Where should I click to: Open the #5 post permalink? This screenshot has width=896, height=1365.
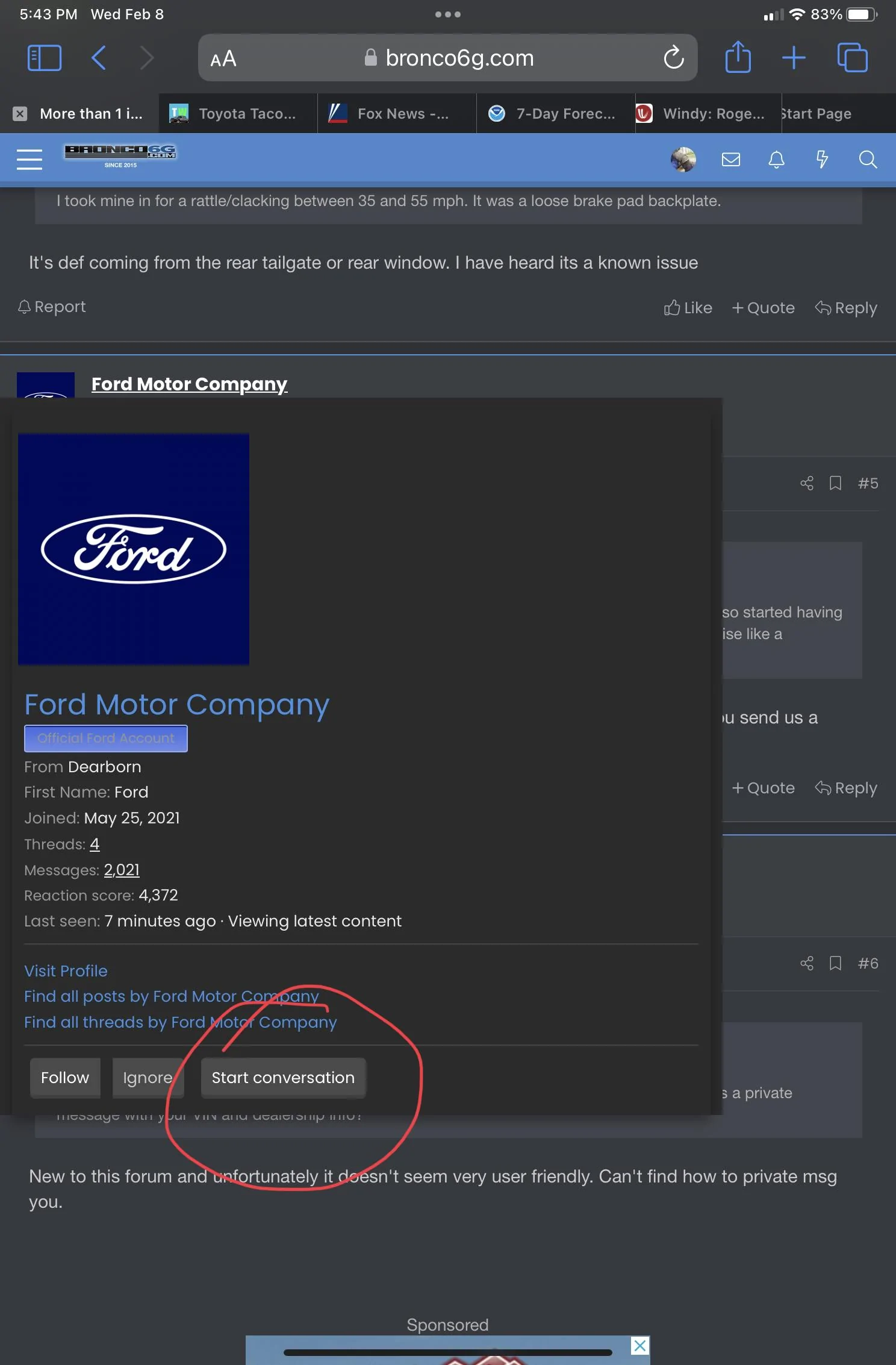tap(868, 483)
